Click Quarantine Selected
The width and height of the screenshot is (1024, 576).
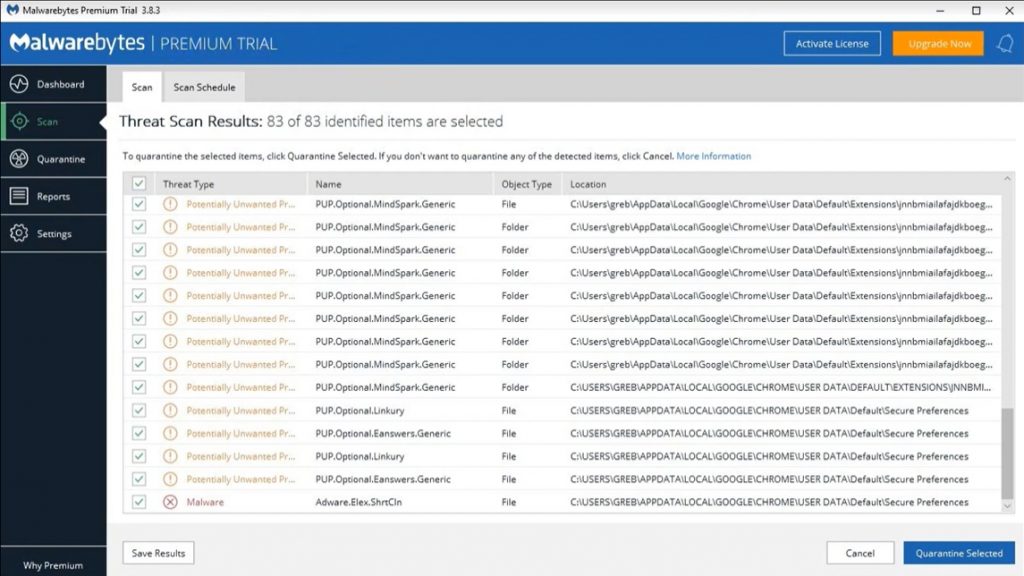click(x=958, y=552)
